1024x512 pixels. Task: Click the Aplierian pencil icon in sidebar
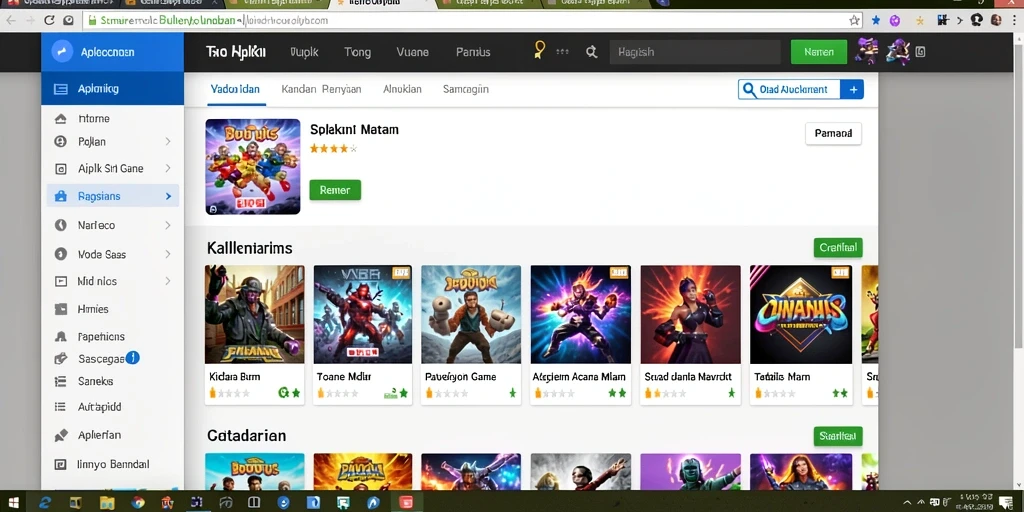tap(61, 435)
